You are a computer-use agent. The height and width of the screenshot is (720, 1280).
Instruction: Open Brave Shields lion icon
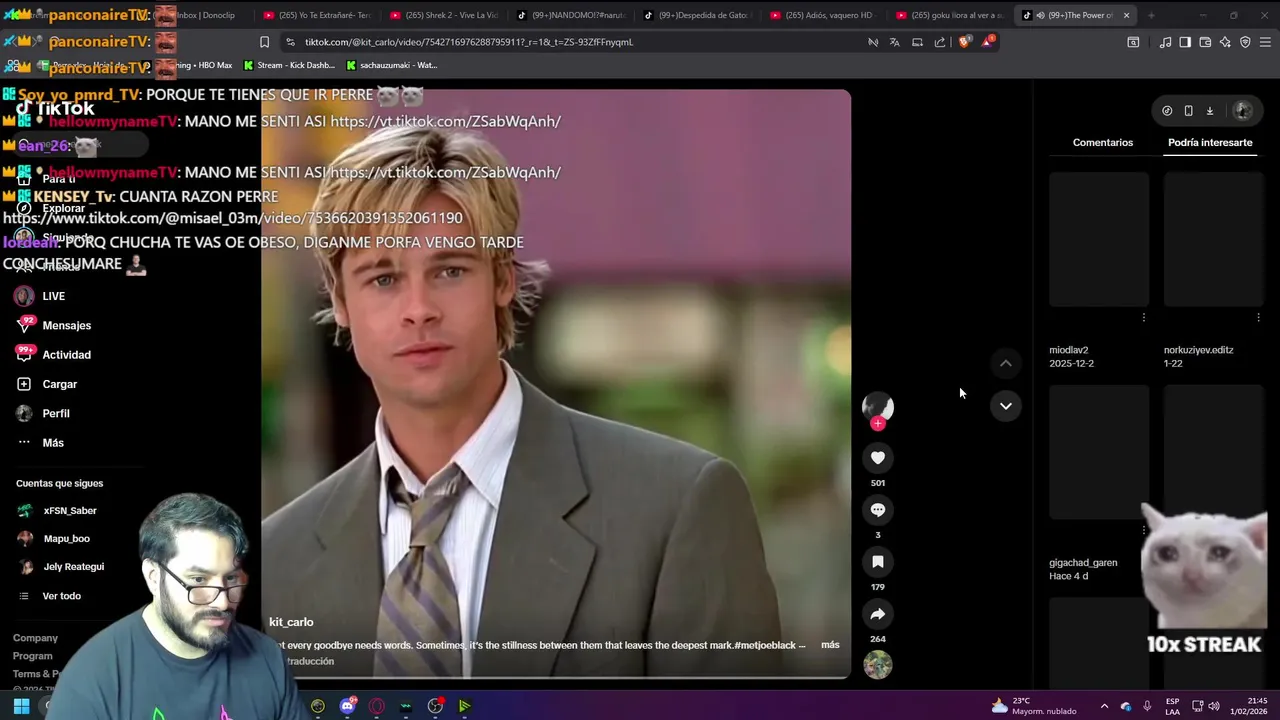pyautogui.click(x=964, y=42)
